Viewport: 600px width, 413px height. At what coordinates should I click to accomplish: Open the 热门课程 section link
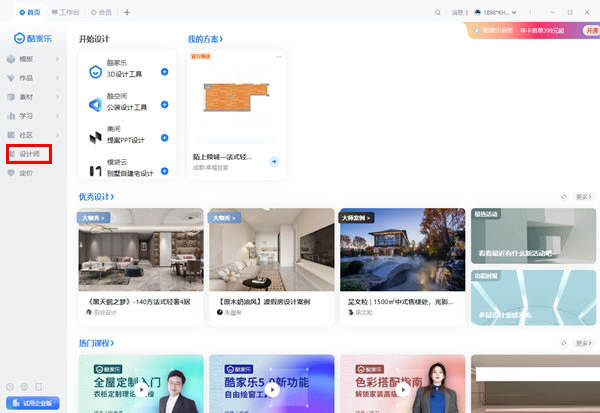pos(96,343)
